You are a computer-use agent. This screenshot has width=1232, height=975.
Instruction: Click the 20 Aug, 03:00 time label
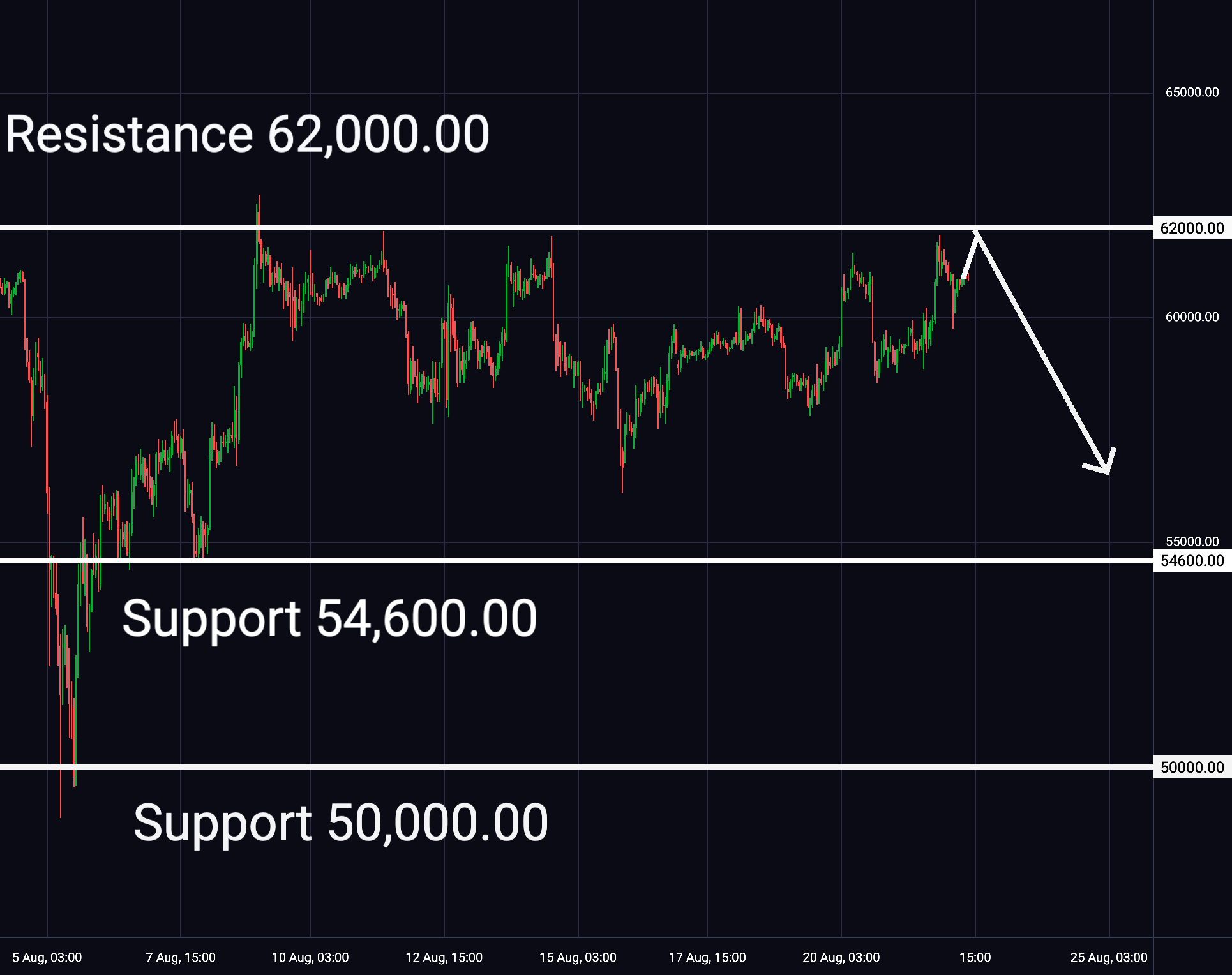[841, 957]
